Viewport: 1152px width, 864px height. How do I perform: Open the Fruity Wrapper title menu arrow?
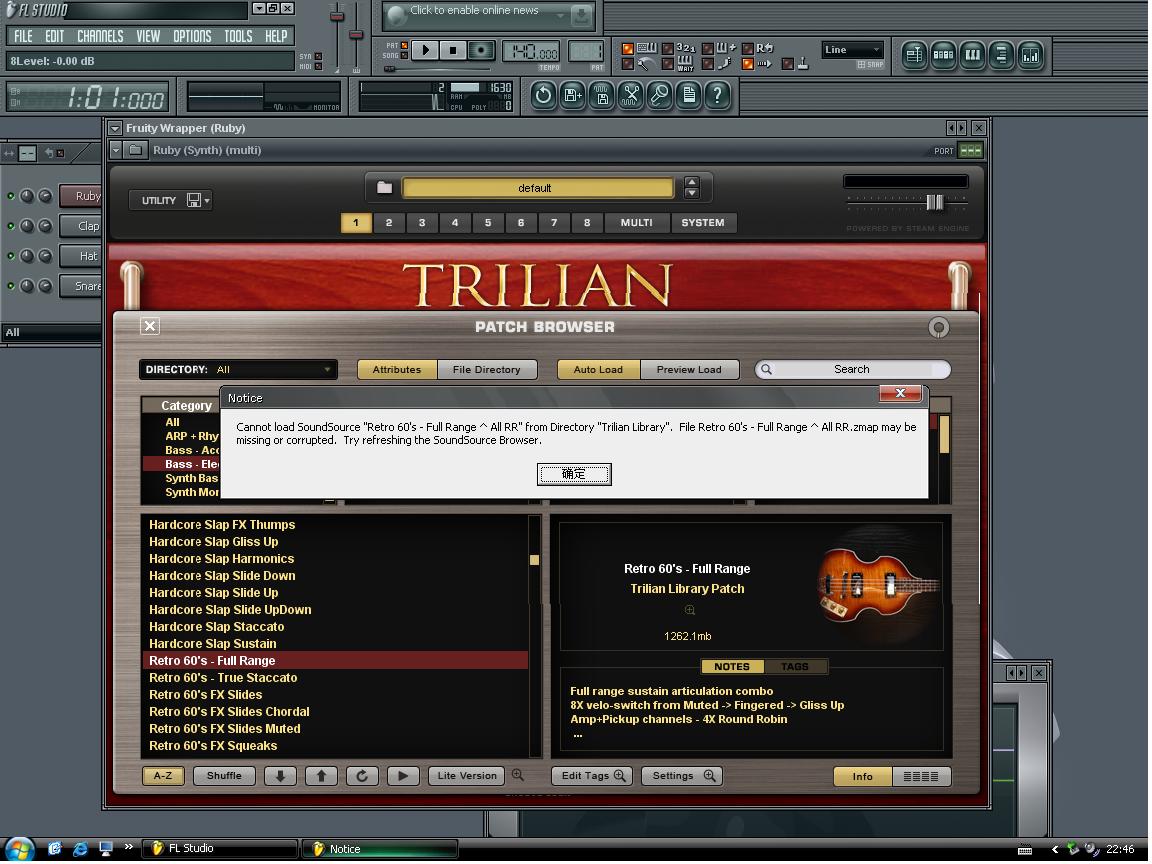pyautogui.click(x=115, y=128)
